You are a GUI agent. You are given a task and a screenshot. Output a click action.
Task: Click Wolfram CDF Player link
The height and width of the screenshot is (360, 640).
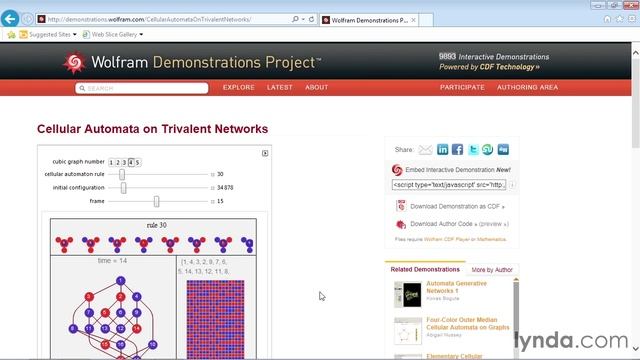pos(447,239)
